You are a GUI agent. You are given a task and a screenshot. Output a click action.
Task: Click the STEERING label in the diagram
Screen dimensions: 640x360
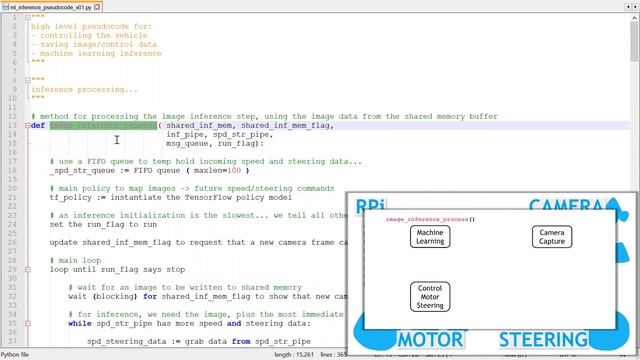[544, 340]
